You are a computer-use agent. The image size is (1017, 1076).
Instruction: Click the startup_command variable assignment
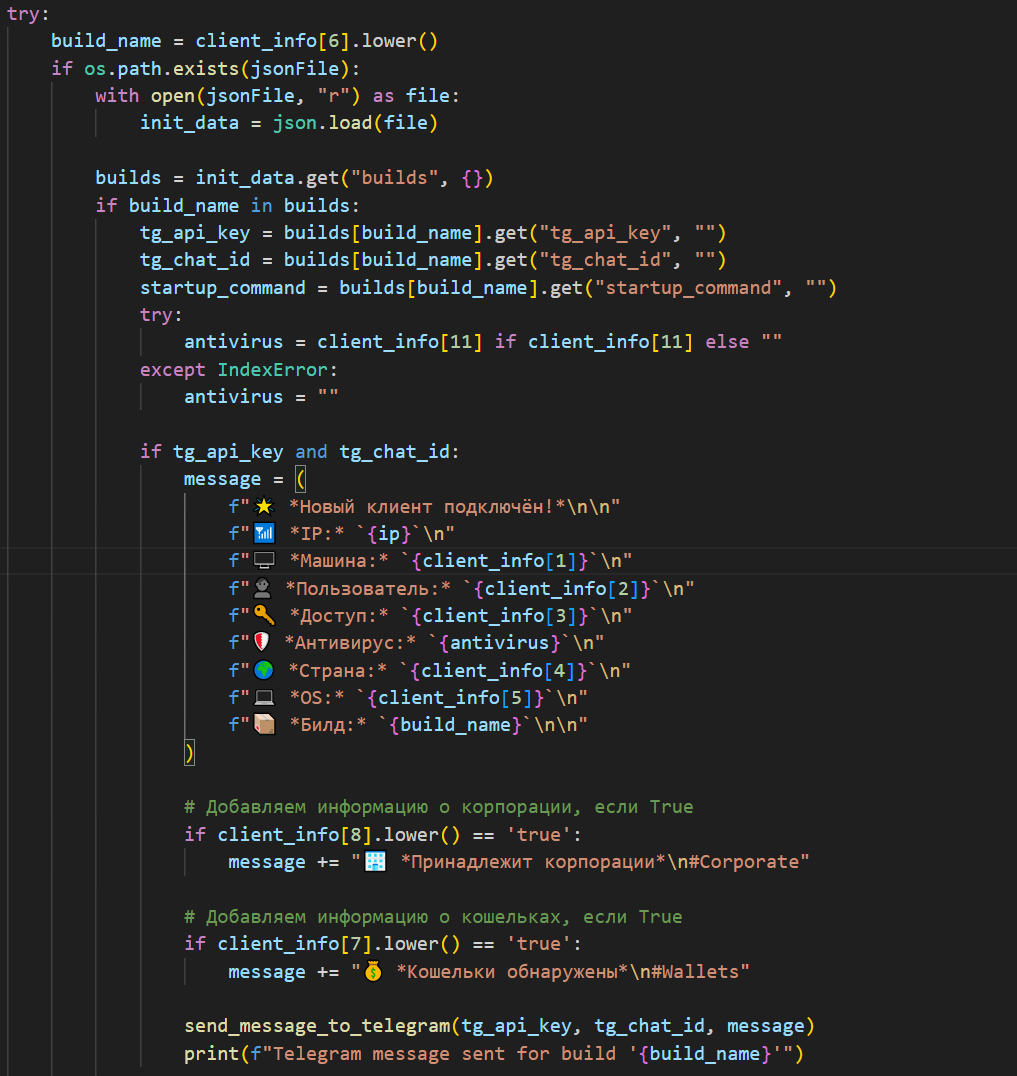pyautogui.click(x=222, y=288)
